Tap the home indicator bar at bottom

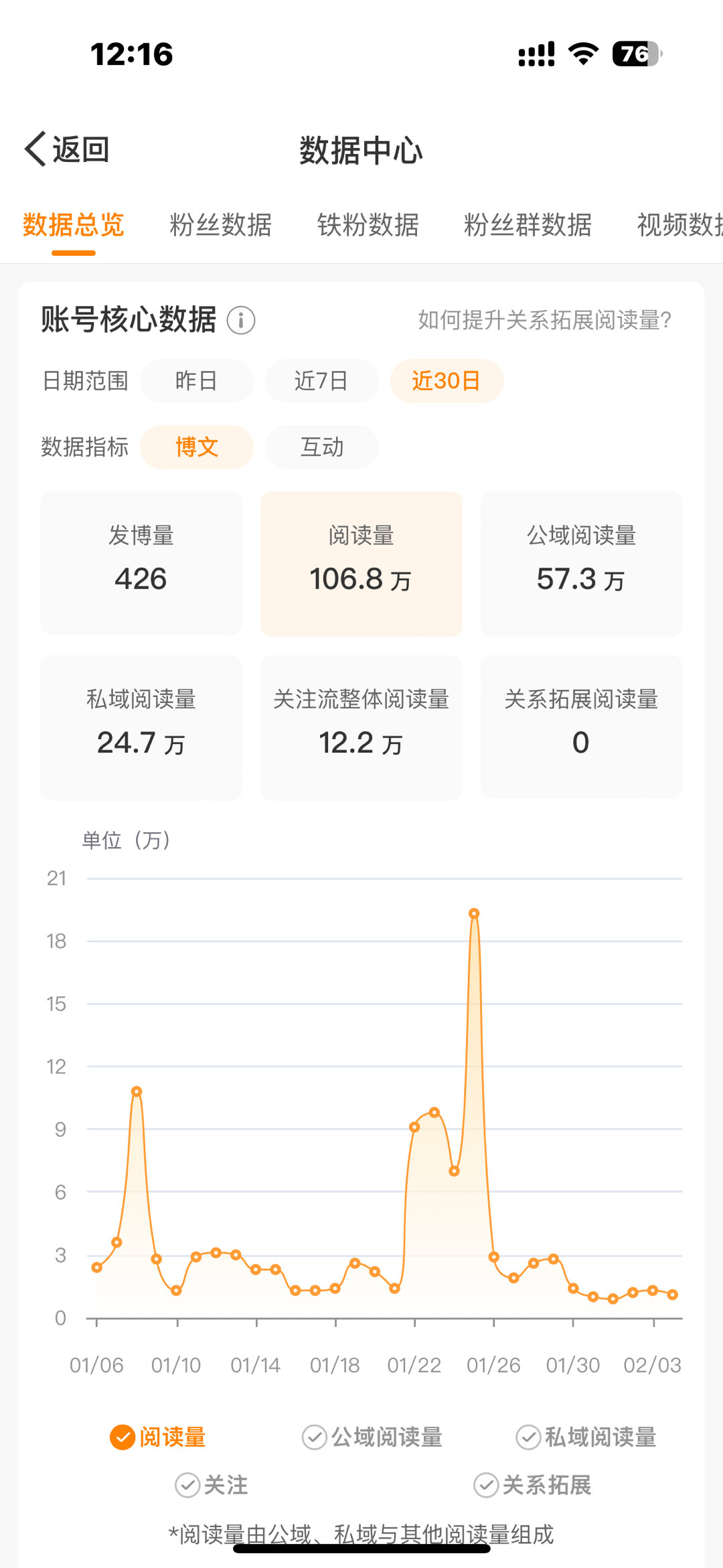[361, 1548]
